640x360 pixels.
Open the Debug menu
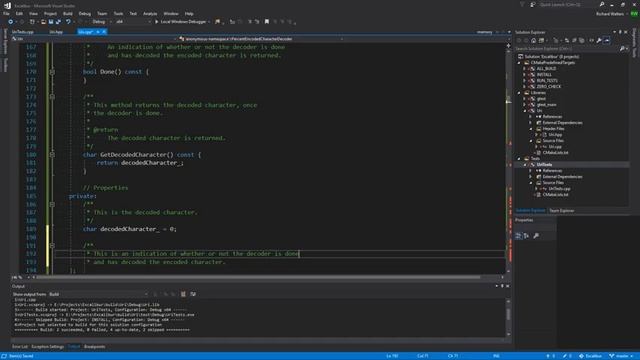coord(84,13)
